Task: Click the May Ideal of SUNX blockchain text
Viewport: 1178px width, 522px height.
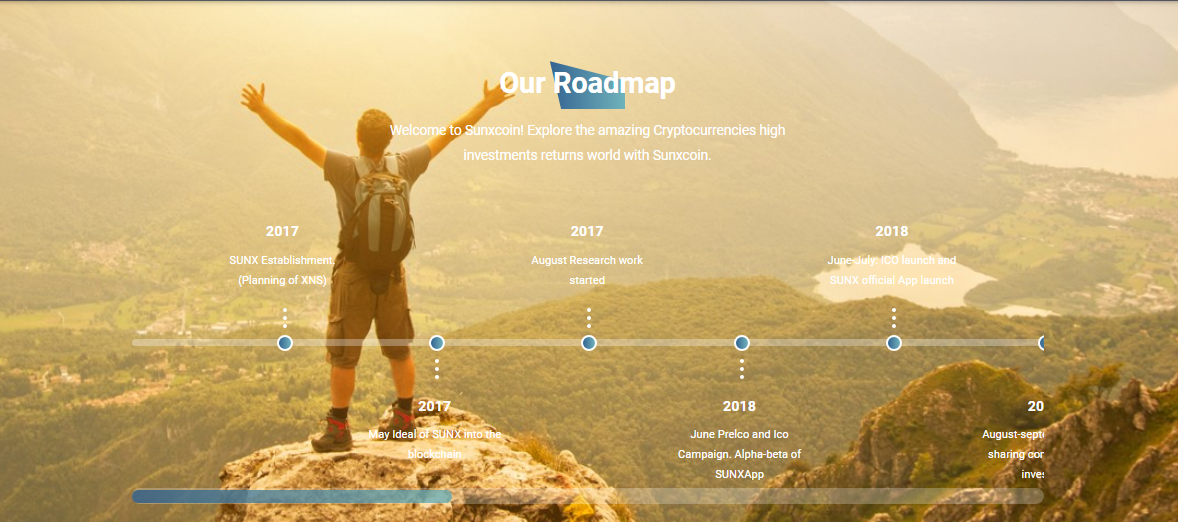Action: (x=434, y=445)
